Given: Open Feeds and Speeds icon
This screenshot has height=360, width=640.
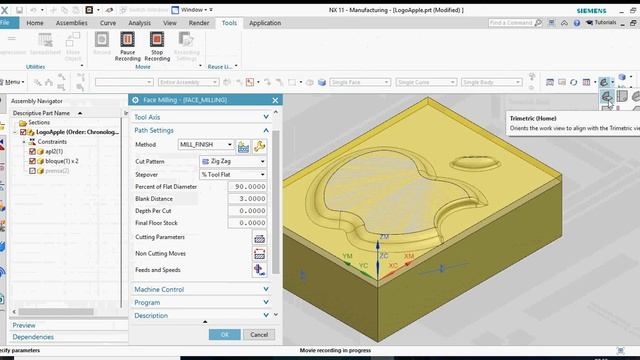Looking at the screenshot, I should pos(260,270).
